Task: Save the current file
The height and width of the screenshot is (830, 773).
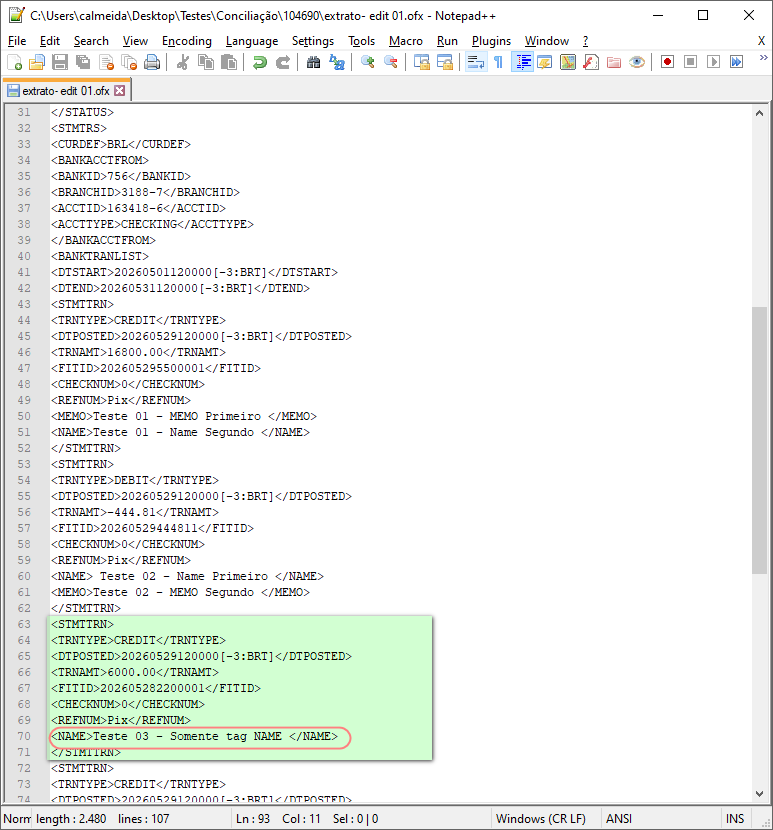Action: point(60,62)
